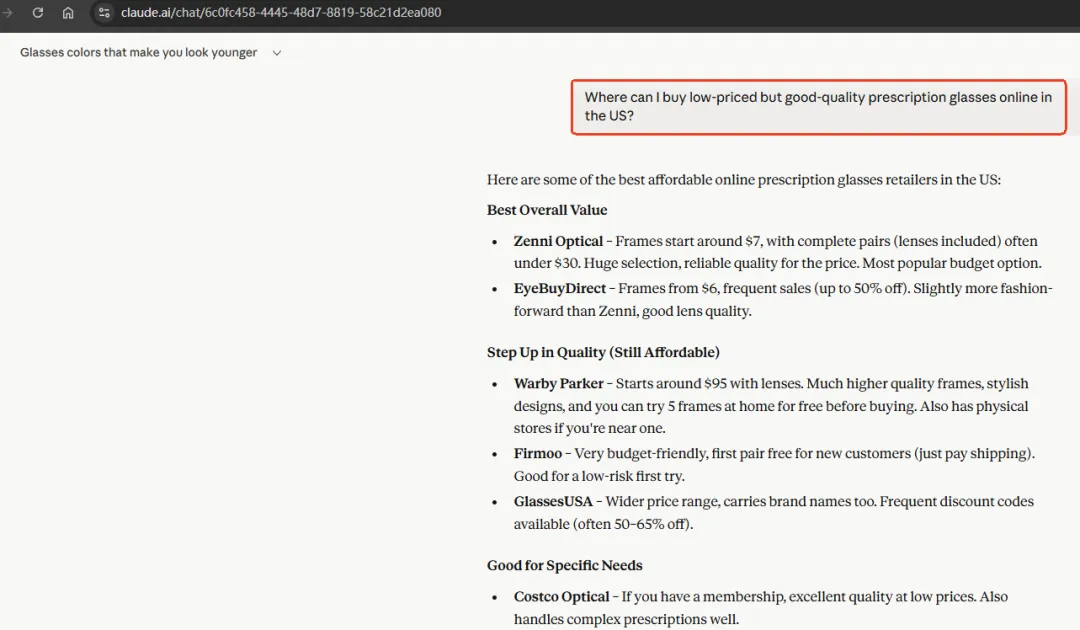Click 'Step Up in Quality (Still Affordable)' heading
This screenshot has height=630, width=1080.
coord(603,352)
